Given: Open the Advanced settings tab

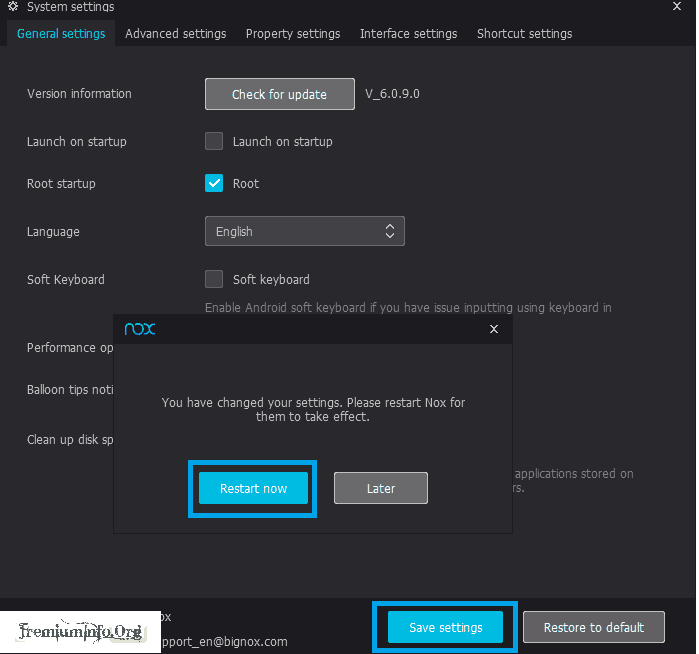Looking at the screenshot, I should tap(176, 33).
